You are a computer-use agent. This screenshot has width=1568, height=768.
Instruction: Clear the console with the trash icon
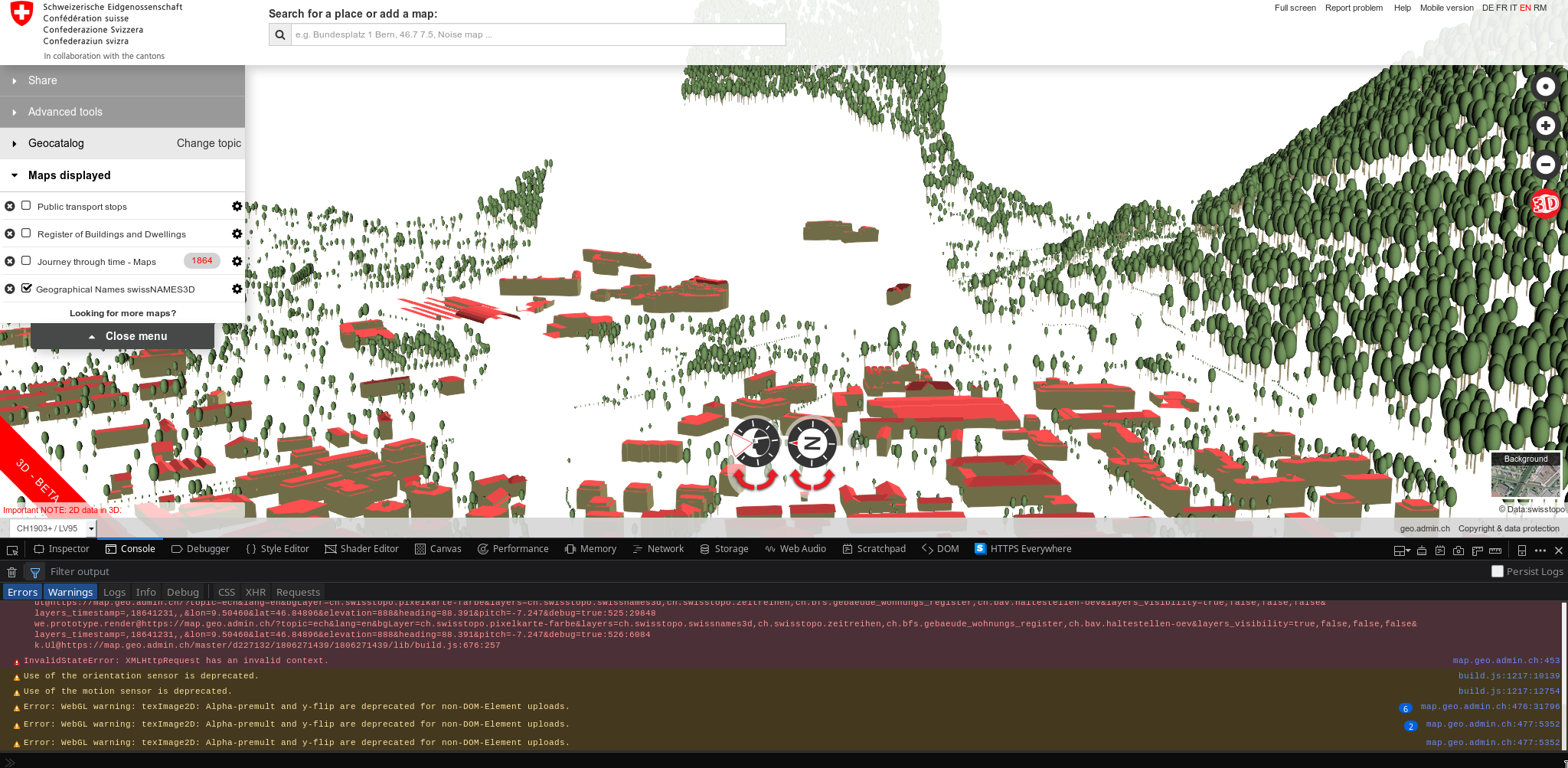[11, 572]
